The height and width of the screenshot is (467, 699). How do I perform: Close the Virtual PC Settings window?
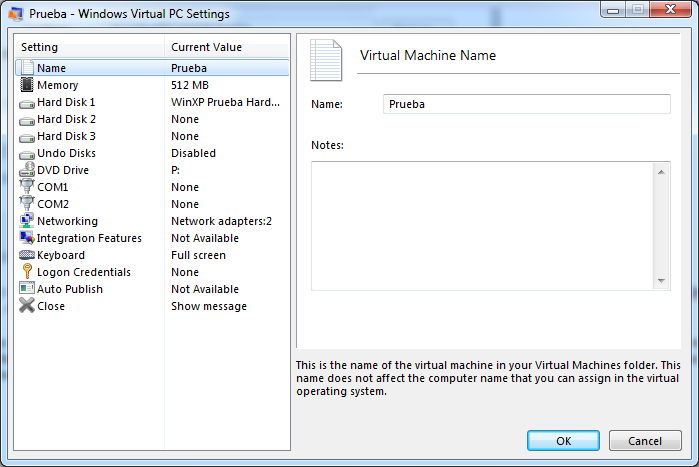(670, 10)
